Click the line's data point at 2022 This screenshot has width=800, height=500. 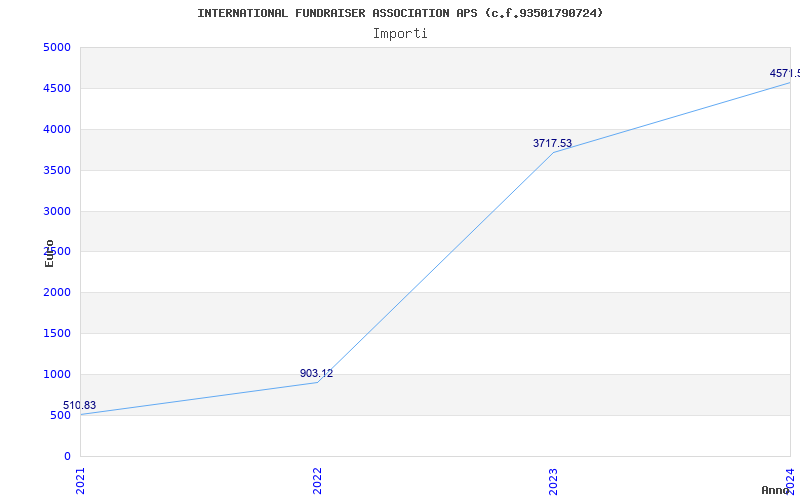317,382
